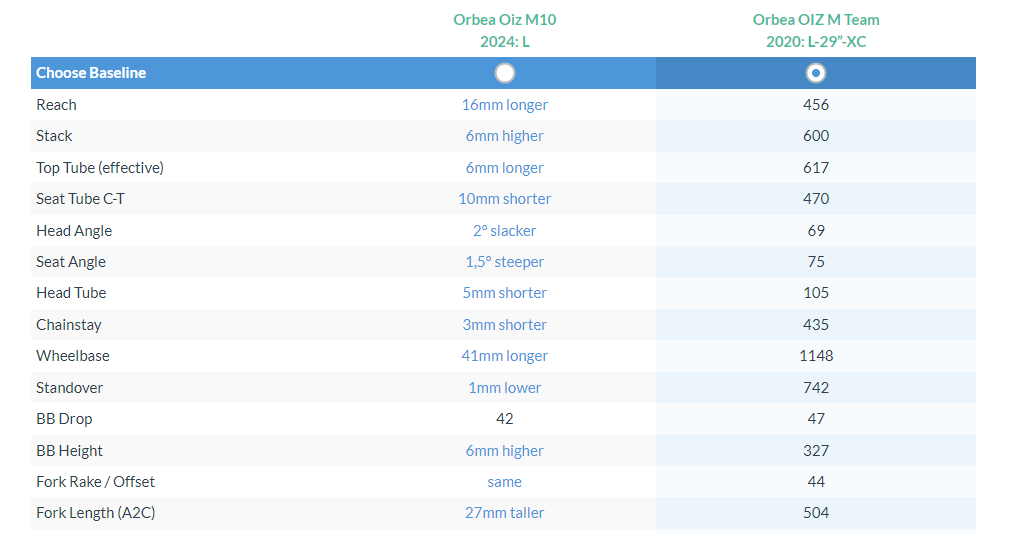Click the Choose Baseline header label
Image resolution: width=1011 pixels, height=534 pixels.
(x=91, y=73)
